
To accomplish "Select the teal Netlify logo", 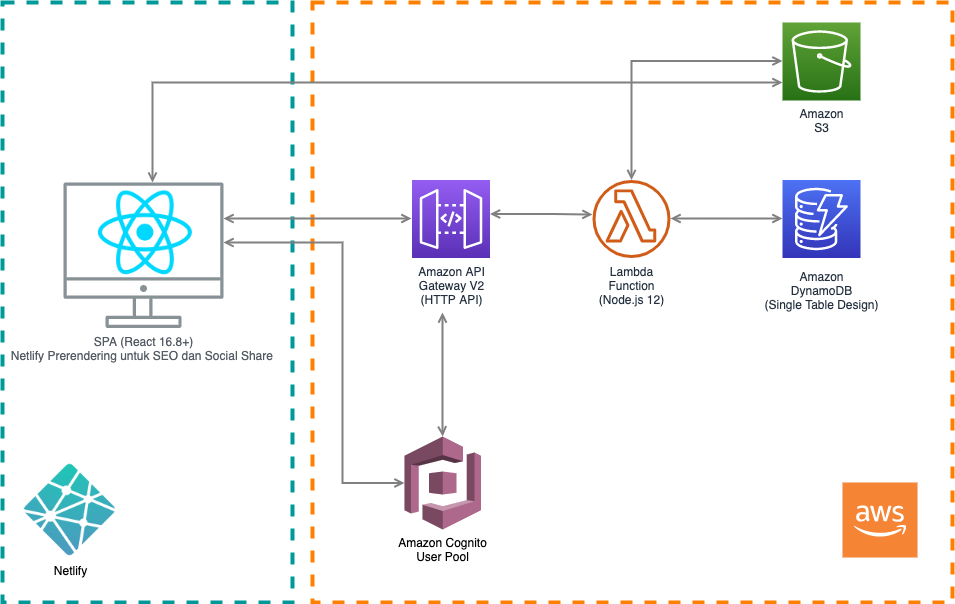I will [70, 509].
